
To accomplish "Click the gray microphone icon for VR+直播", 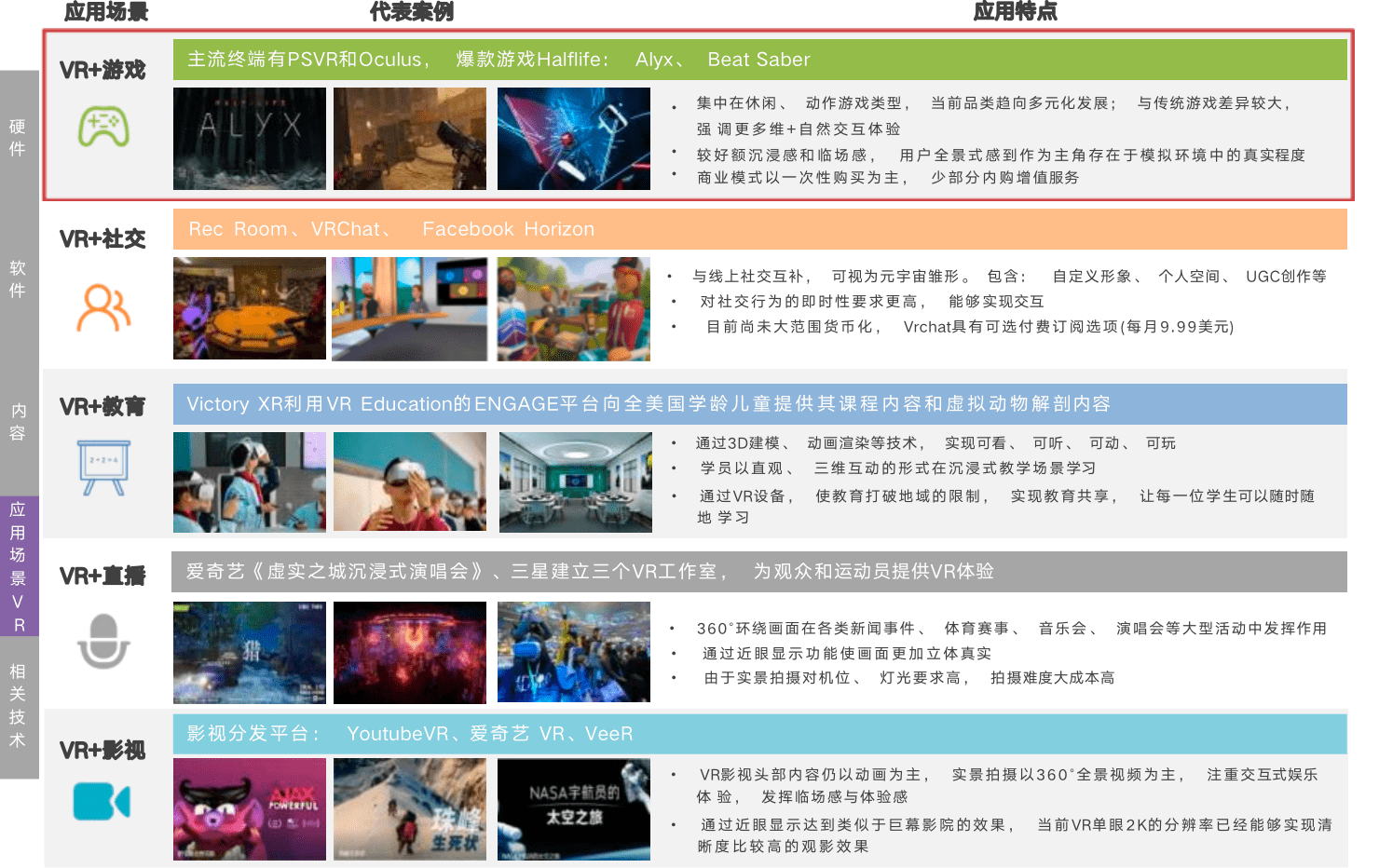I will 102,641.
